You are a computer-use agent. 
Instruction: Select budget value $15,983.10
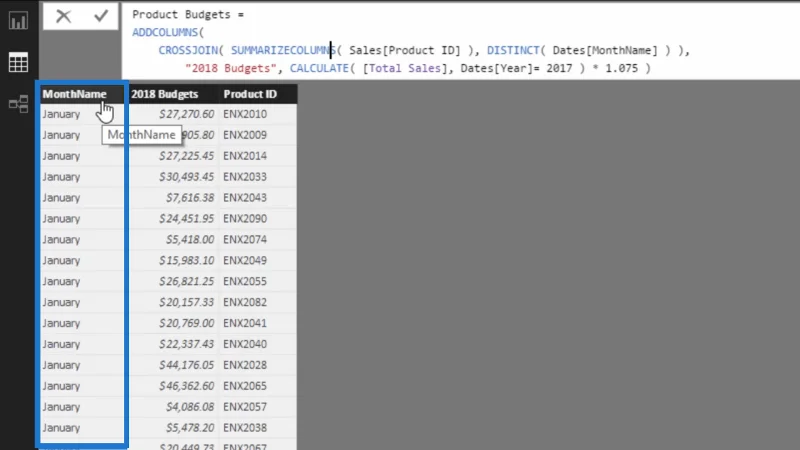tap(186, 260)
